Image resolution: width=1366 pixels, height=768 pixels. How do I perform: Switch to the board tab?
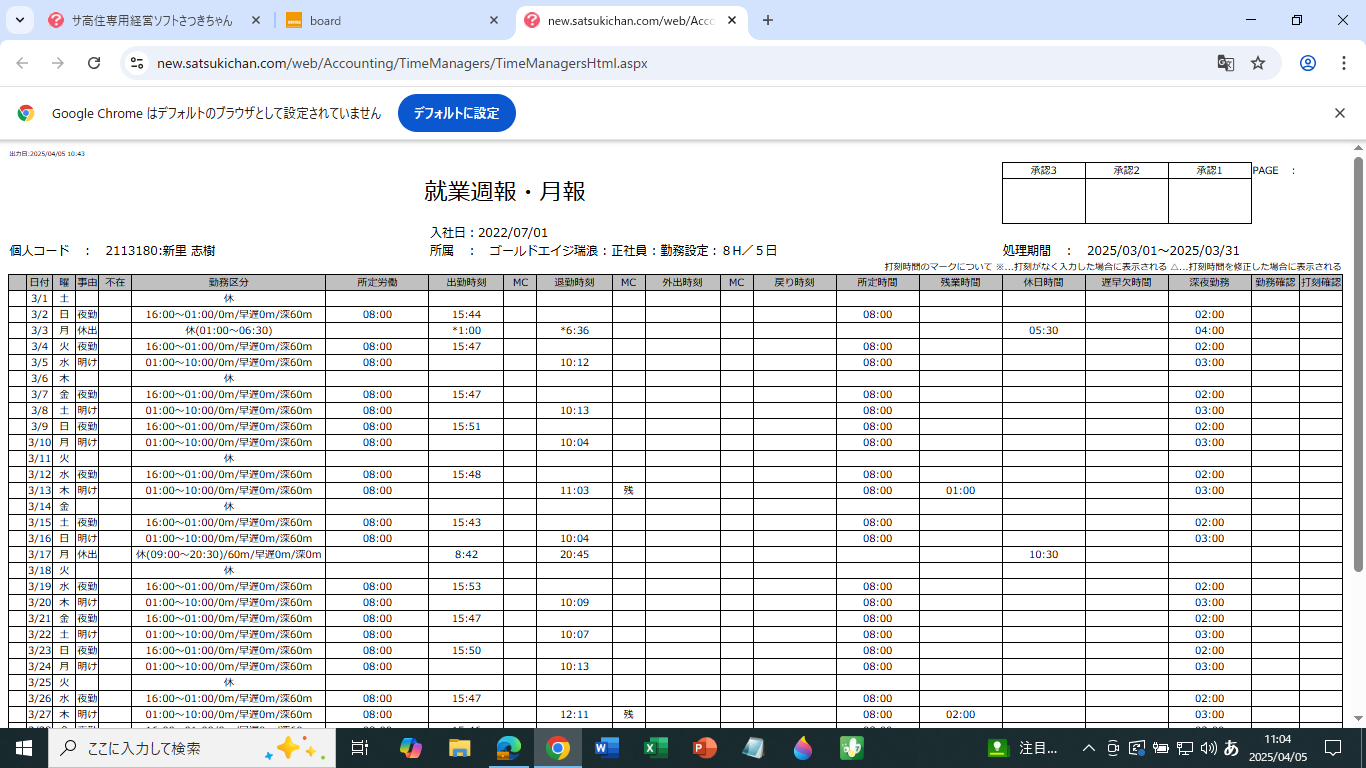pyautogui.click(x=390, y=20)
